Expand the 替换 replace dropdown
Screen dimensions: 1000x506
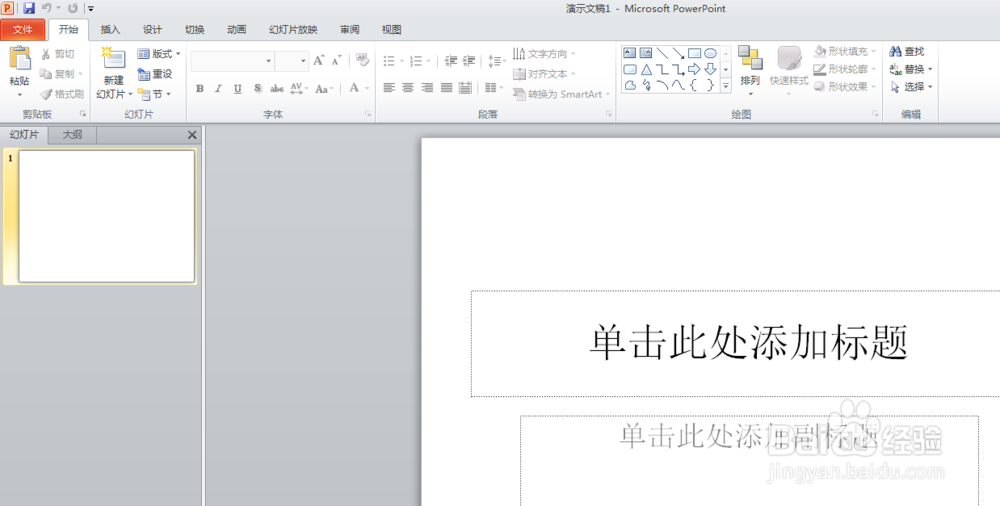click(x=930, y=69)
